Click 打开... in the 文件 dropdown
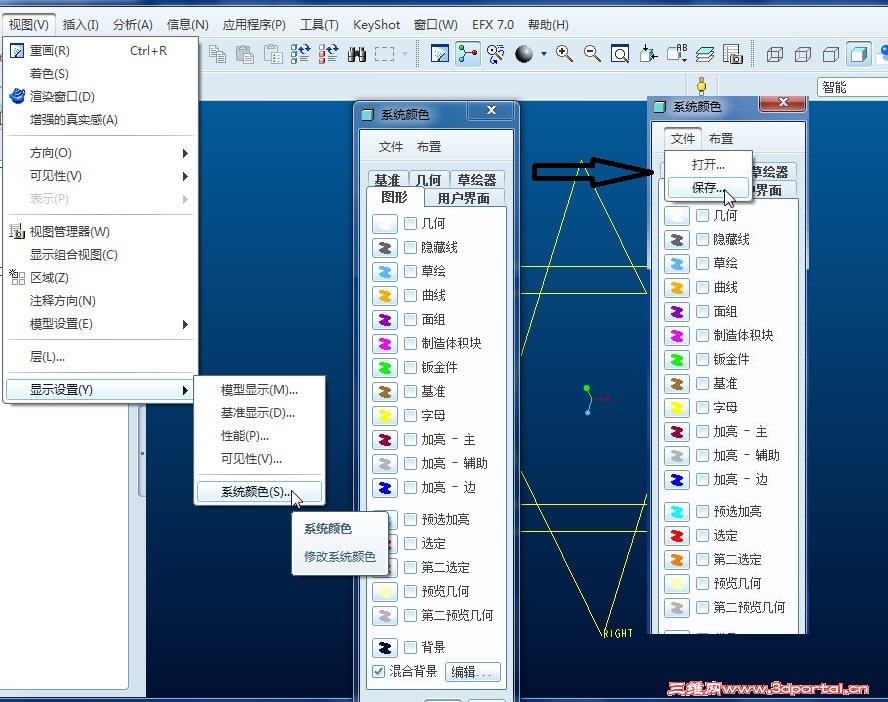888x702 pixels. click(x=708, y=165)
